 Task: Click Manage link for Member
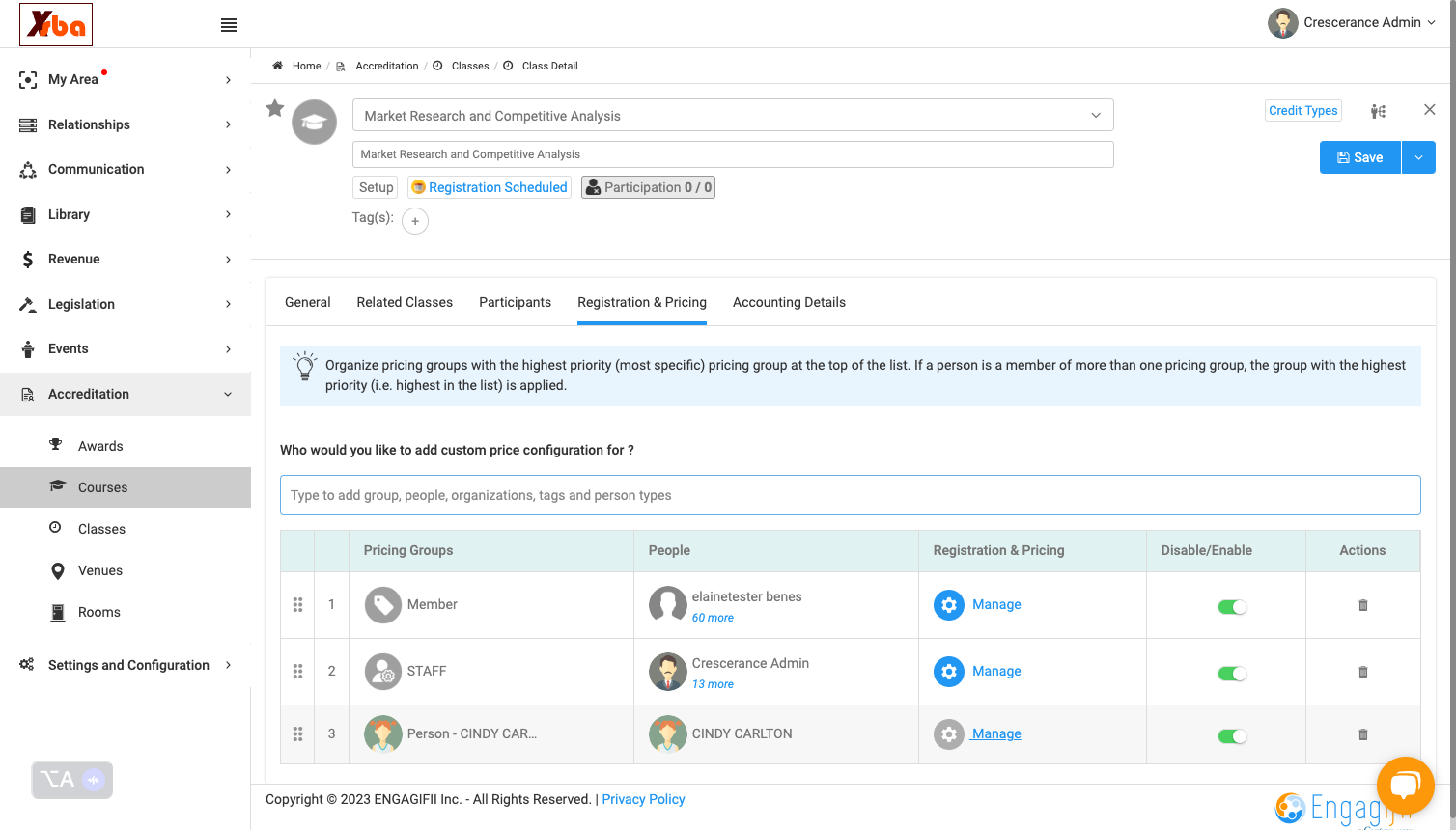(996, 604)
